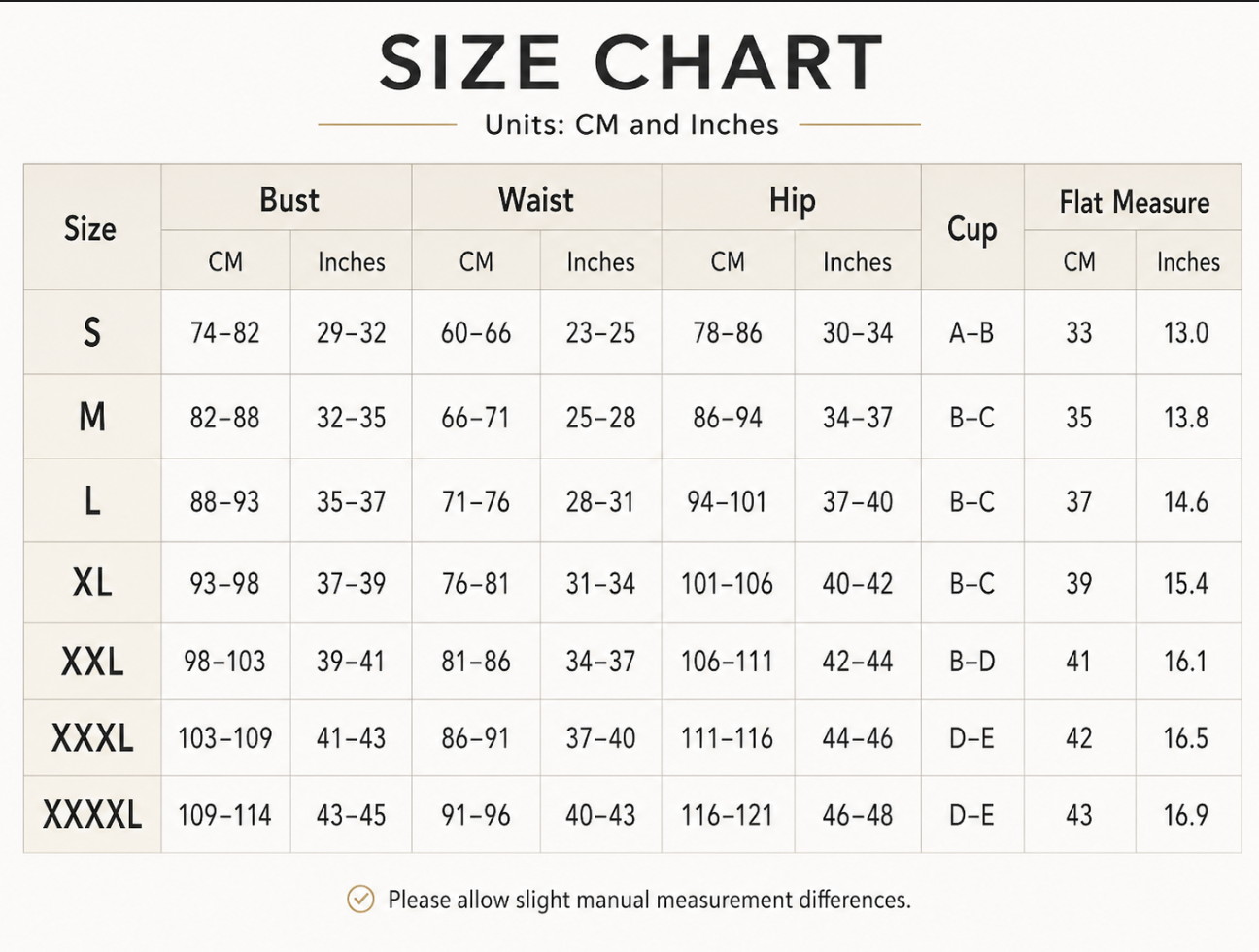Click the Flat Measure header
This screenshot has width=1259, height=952.
tap(1134, 202)
